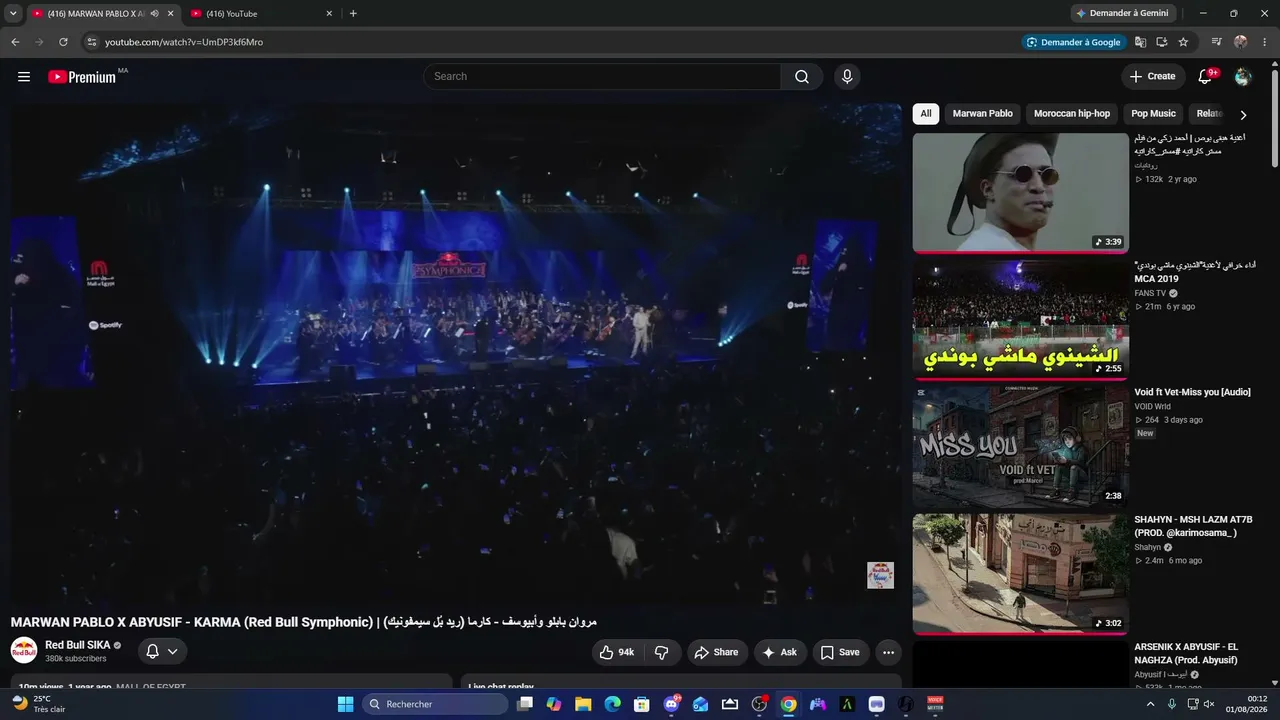Image resolution: width=1280 pixels, height=720 pixels.
Task: Bookmark this page with star icon
Action: click(x=1183, y=42)
